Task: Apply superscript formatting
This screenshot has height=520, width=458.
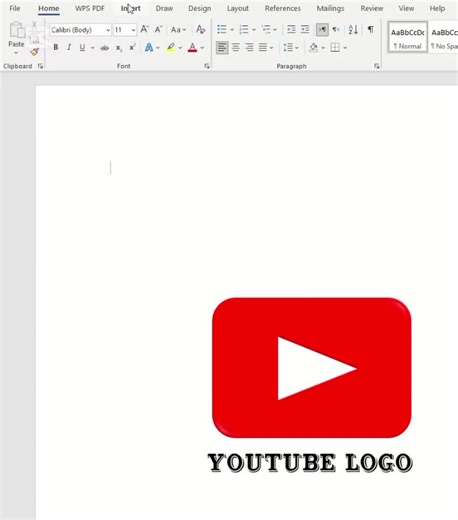Action: 132,48
